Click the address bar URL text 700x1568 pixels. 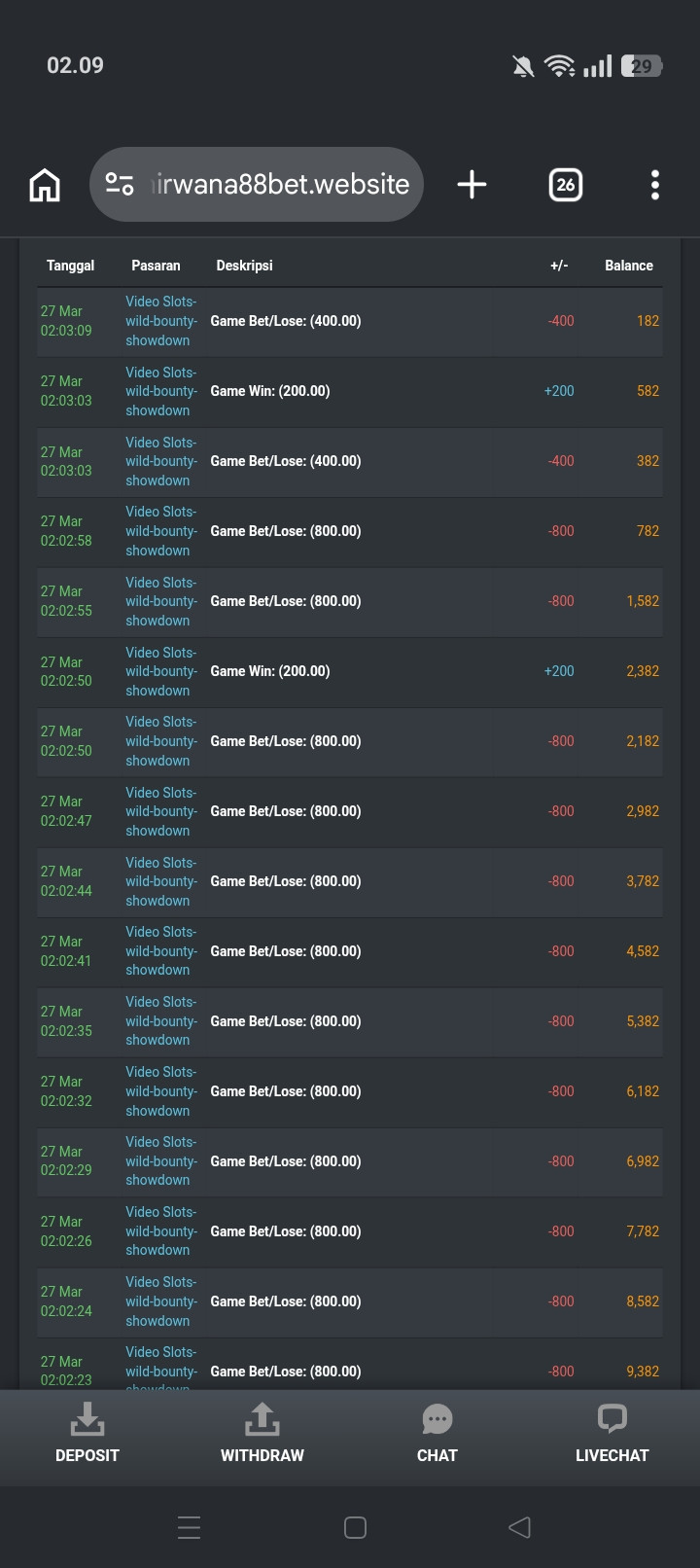[x=280, y=184]
